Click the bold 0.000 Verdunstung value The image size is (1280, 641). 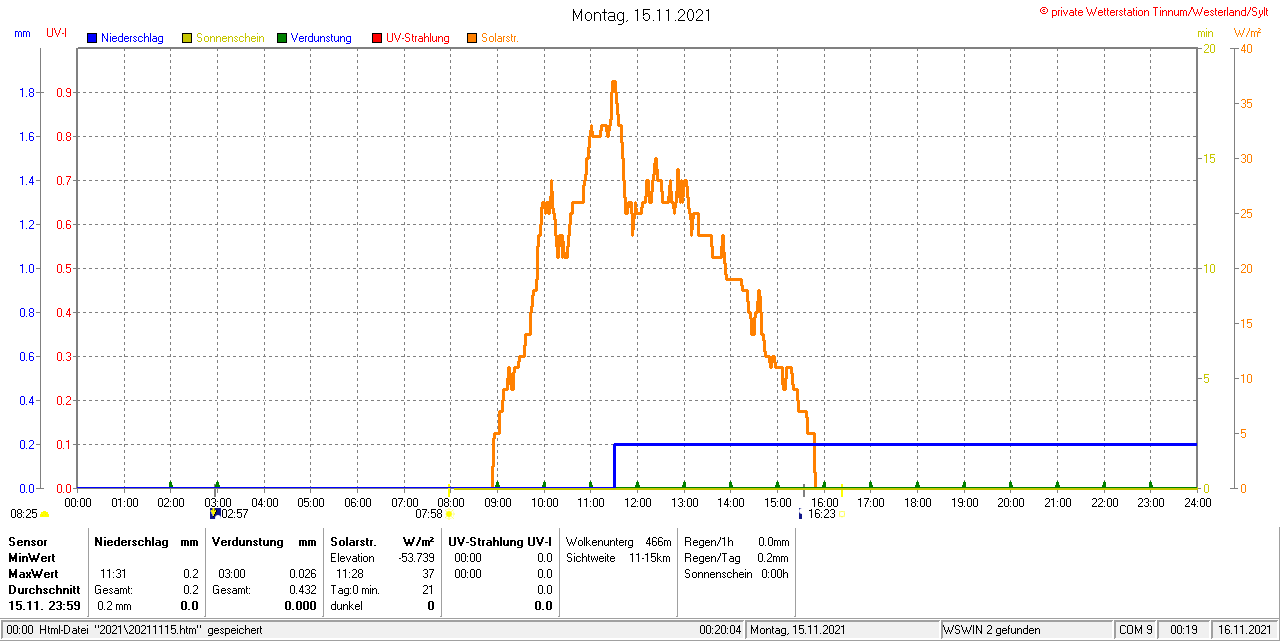[x=300, y=606]
